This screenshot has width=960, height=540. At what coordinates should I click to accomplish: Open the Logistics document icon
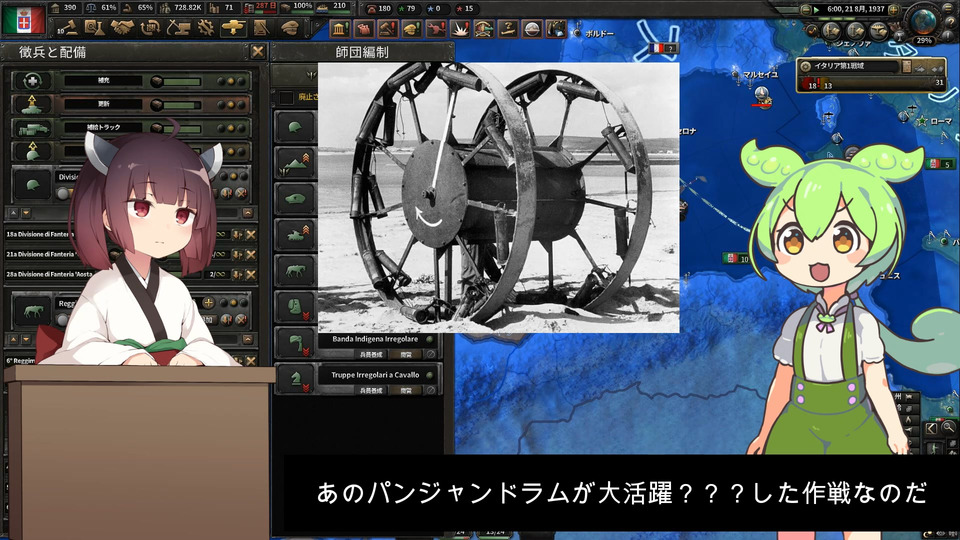pos(261,28)
